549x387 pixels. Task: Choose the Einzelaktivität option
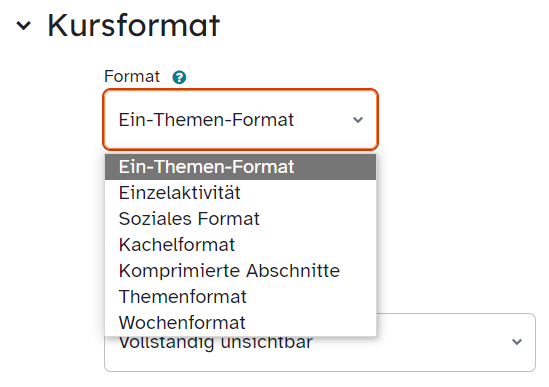tap(241, 193)
